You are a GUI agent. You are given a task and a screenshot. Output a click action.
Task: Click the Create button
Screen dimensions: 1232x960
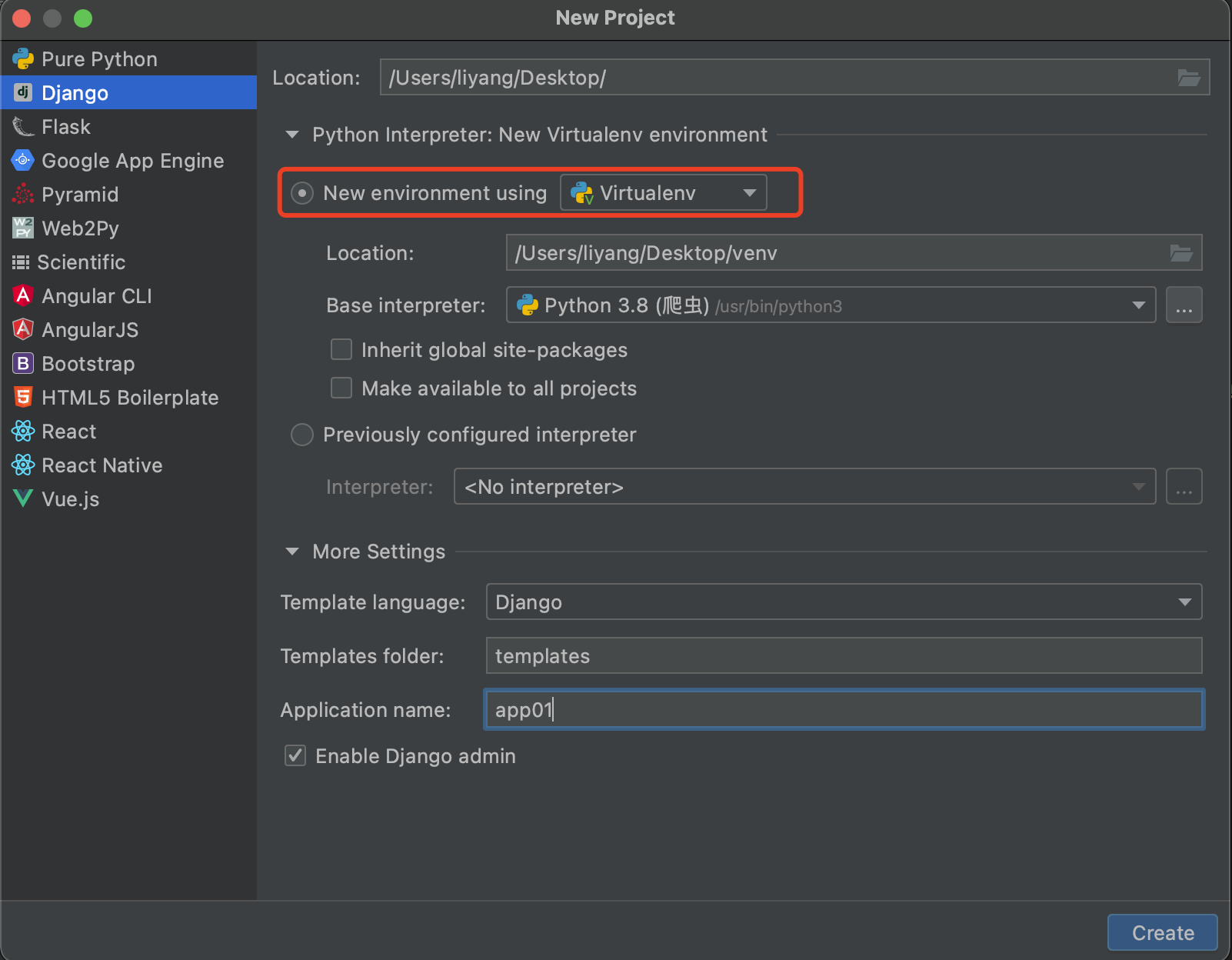tap(1163, 932)
